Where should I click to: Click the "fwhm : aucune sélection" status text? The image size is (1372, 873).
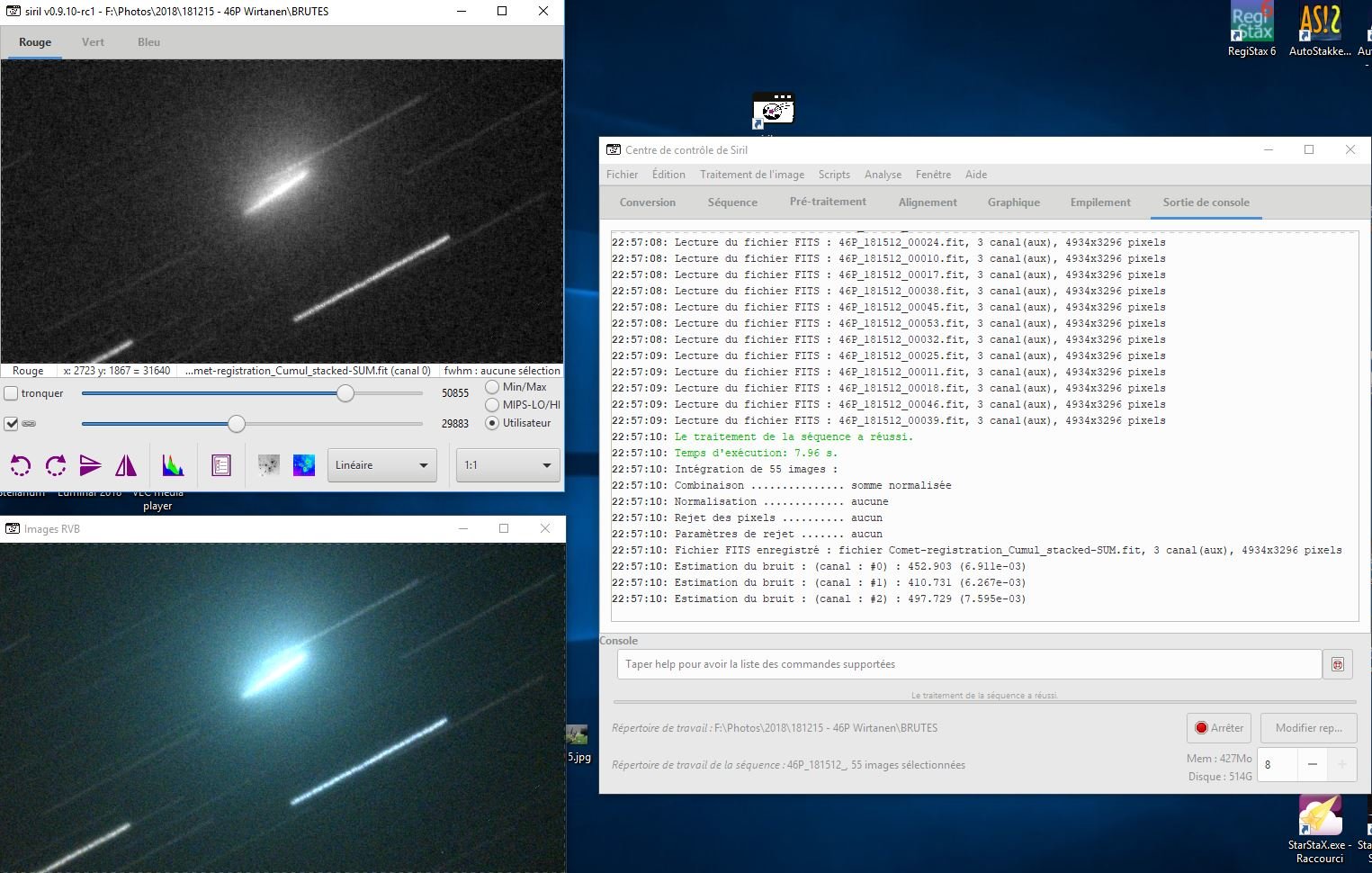501,371
